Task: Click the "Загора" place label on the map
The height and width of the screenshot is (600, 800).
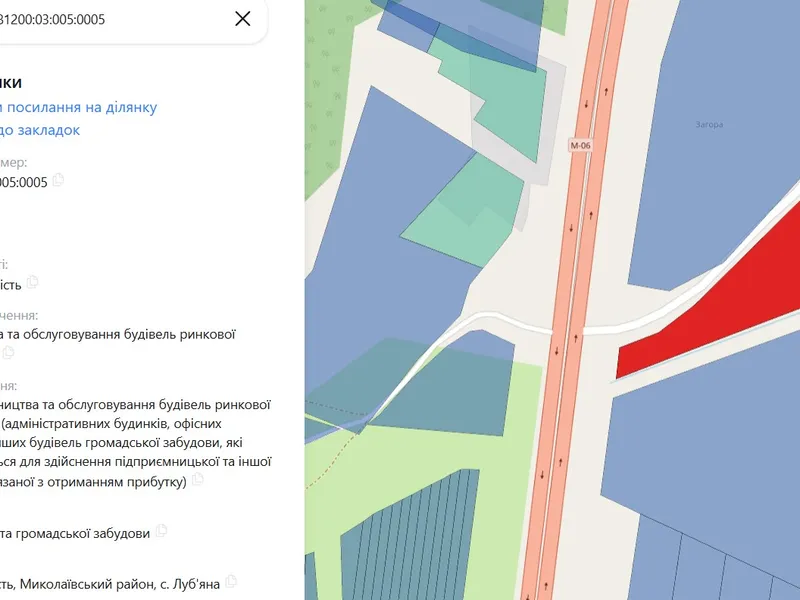Action: pos(709,124)
